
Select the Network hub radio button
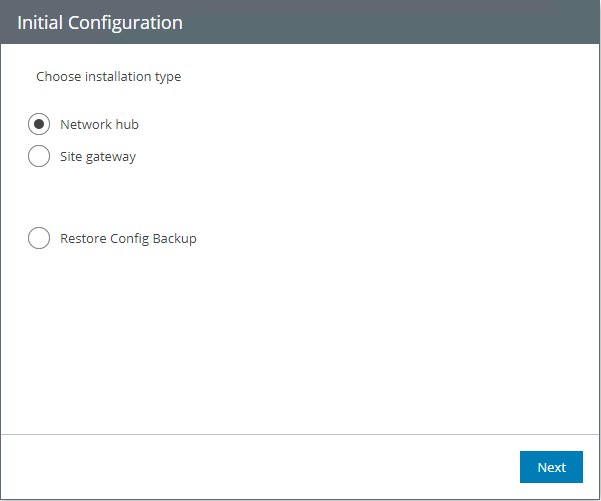39,125
